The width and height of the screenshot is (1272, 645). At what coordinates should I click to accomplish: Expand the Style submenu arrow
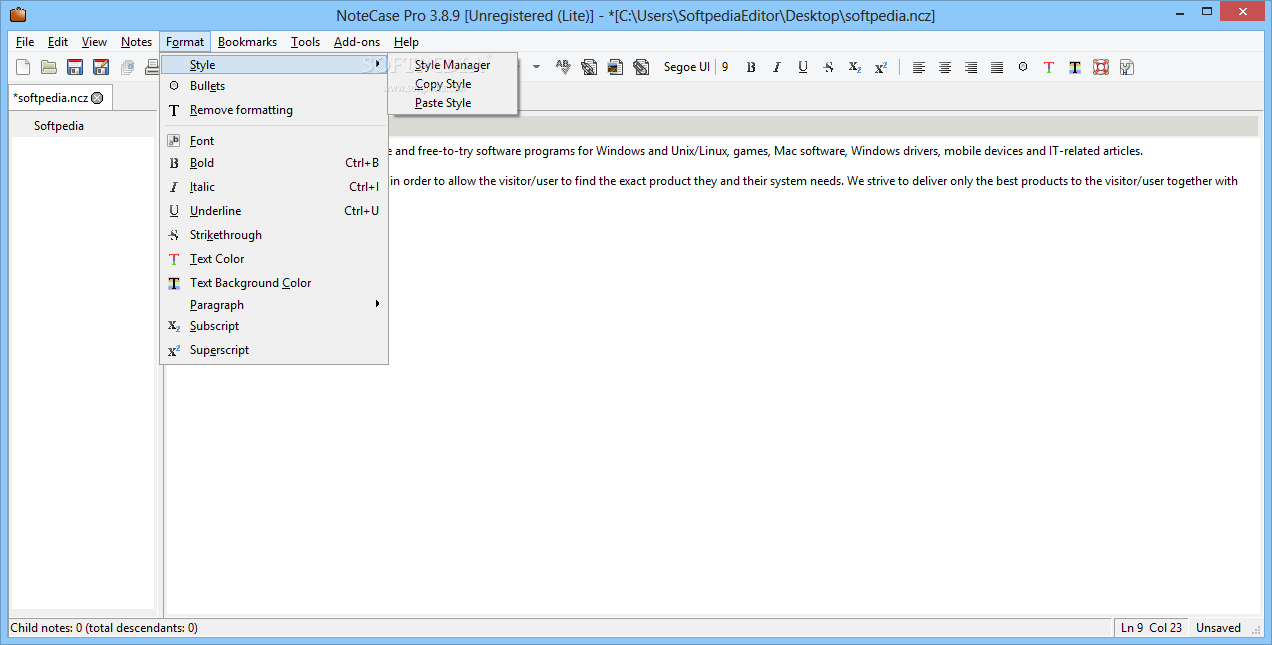(x=378, y=64)
